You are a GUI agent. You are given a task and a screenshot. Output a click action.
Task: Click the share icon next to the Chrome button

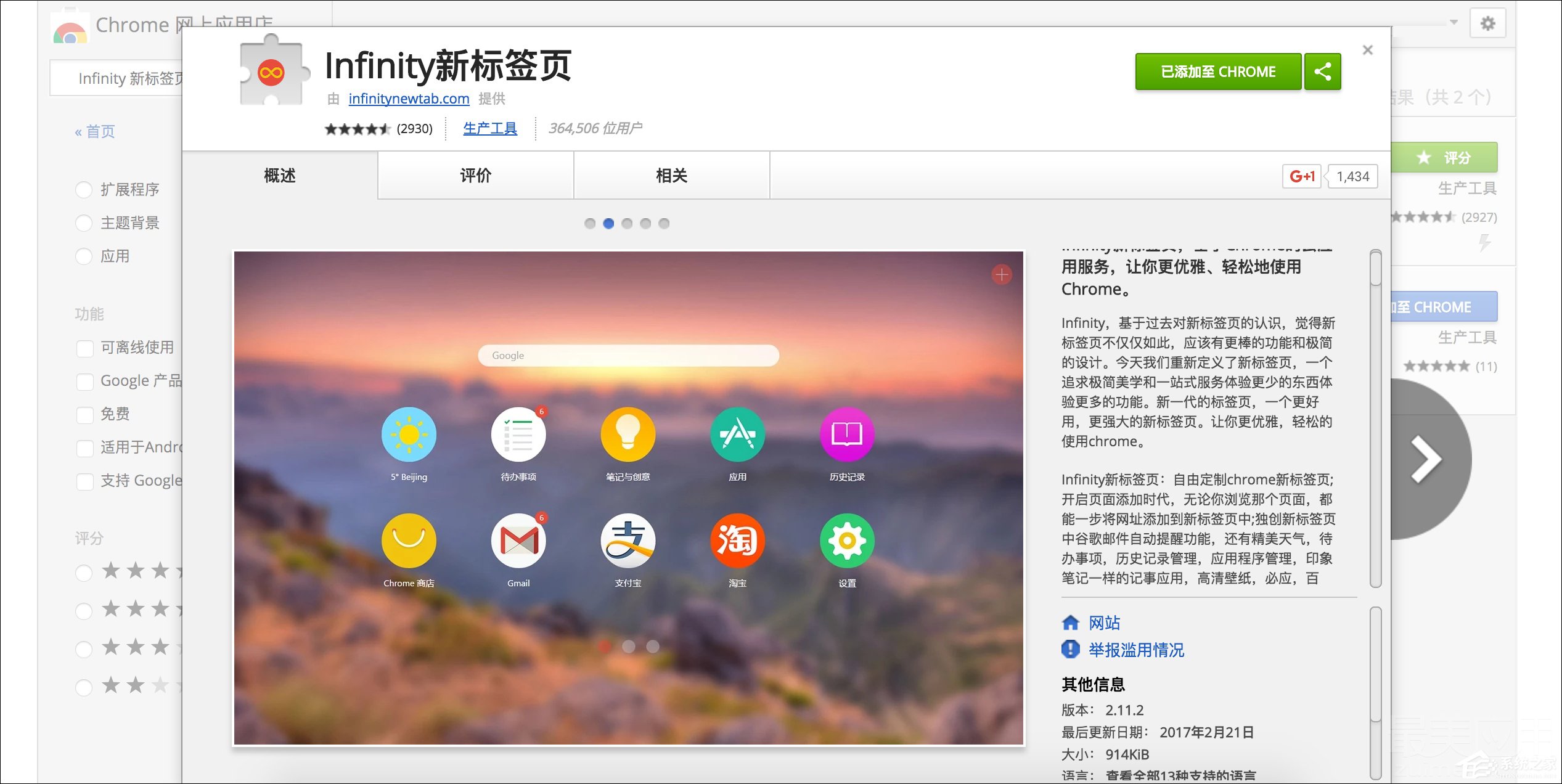click(x=1322, y=71)
